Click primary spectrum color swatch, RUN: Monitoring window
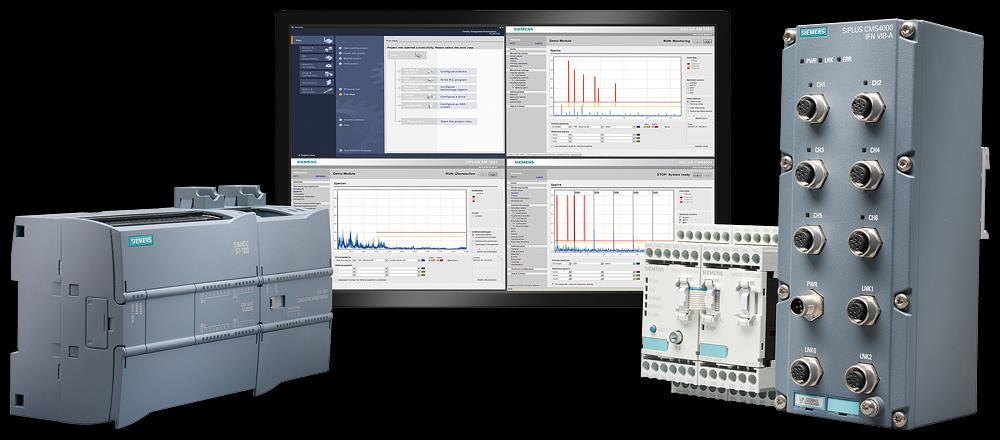The width and height of the screenshot is (1000, 440). [x=638, y=127]
